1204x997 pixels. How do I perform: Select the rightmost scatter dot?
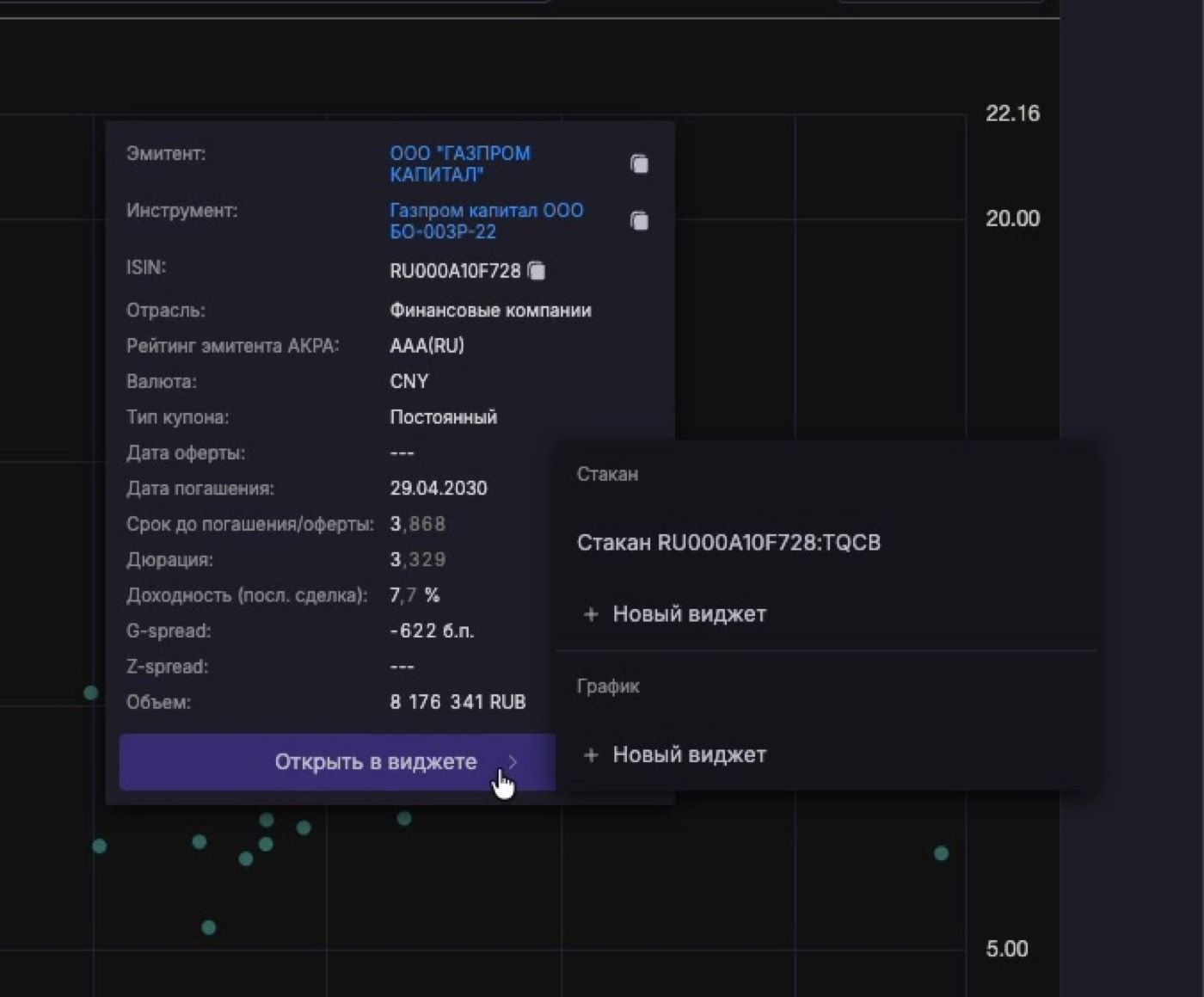pyautogui.click(x=942, y=853)
